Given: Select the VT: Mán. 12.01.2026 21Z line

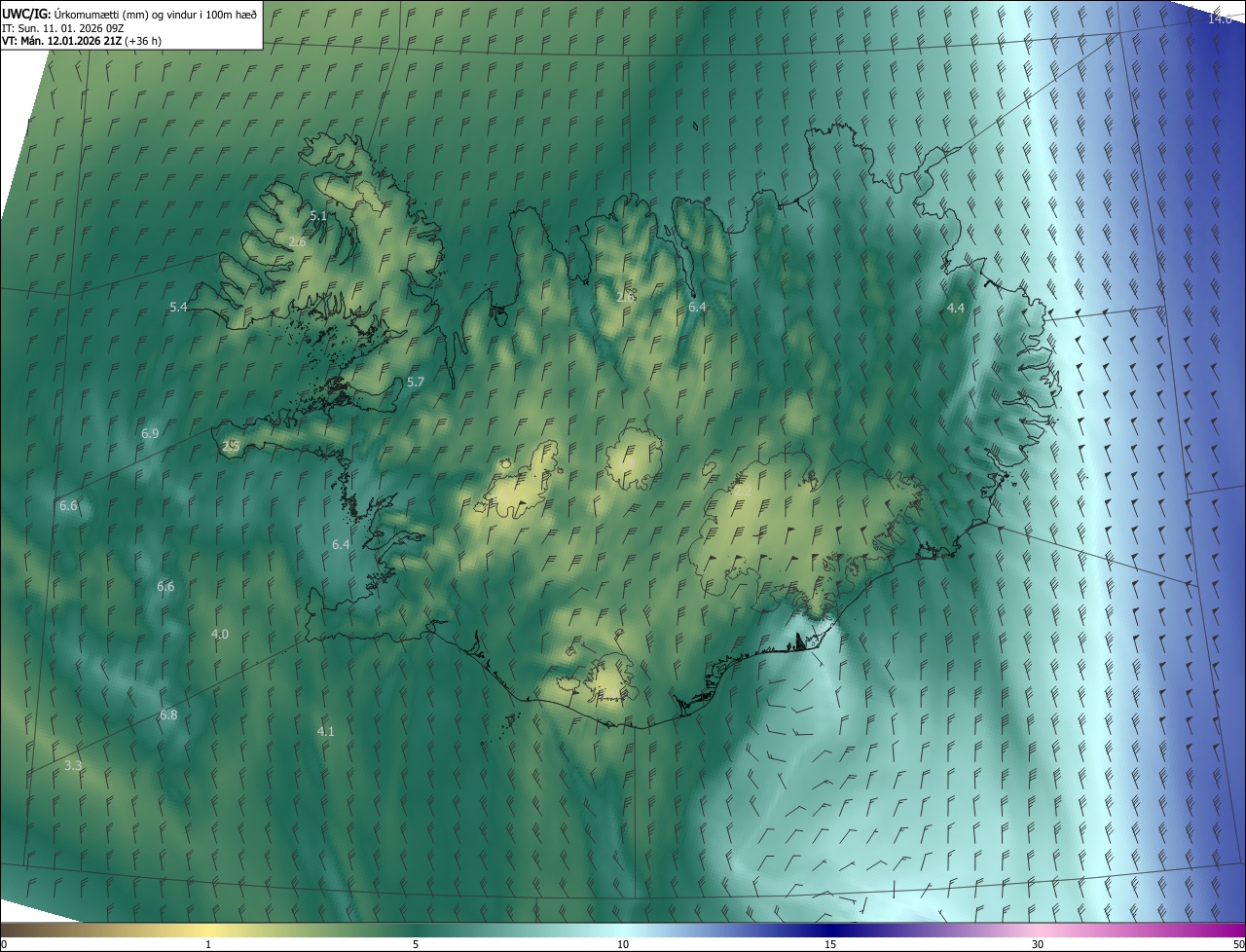Looking at the screenshot, I should coord(82,41).
